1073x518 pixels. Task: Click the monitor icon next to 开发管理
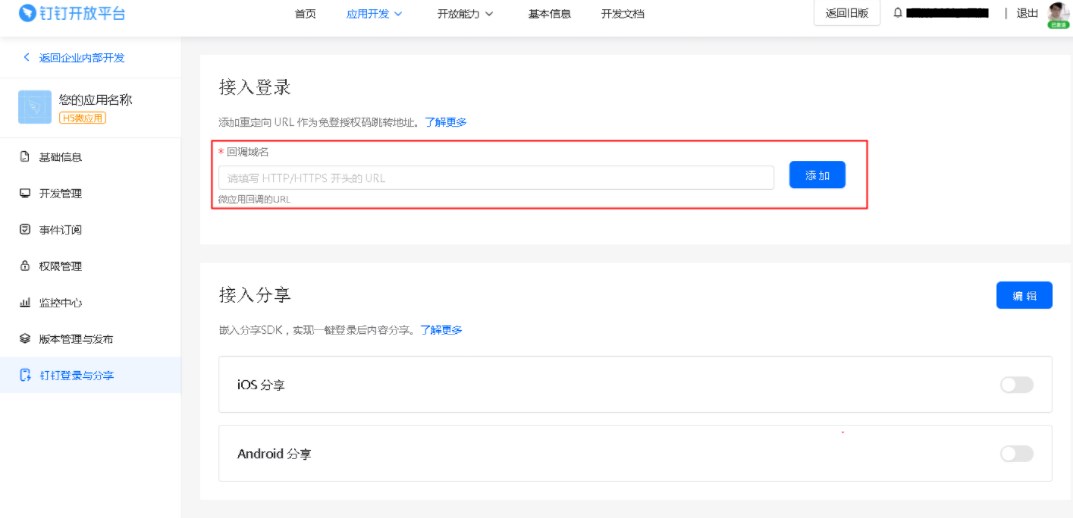(x=25, y=193)
